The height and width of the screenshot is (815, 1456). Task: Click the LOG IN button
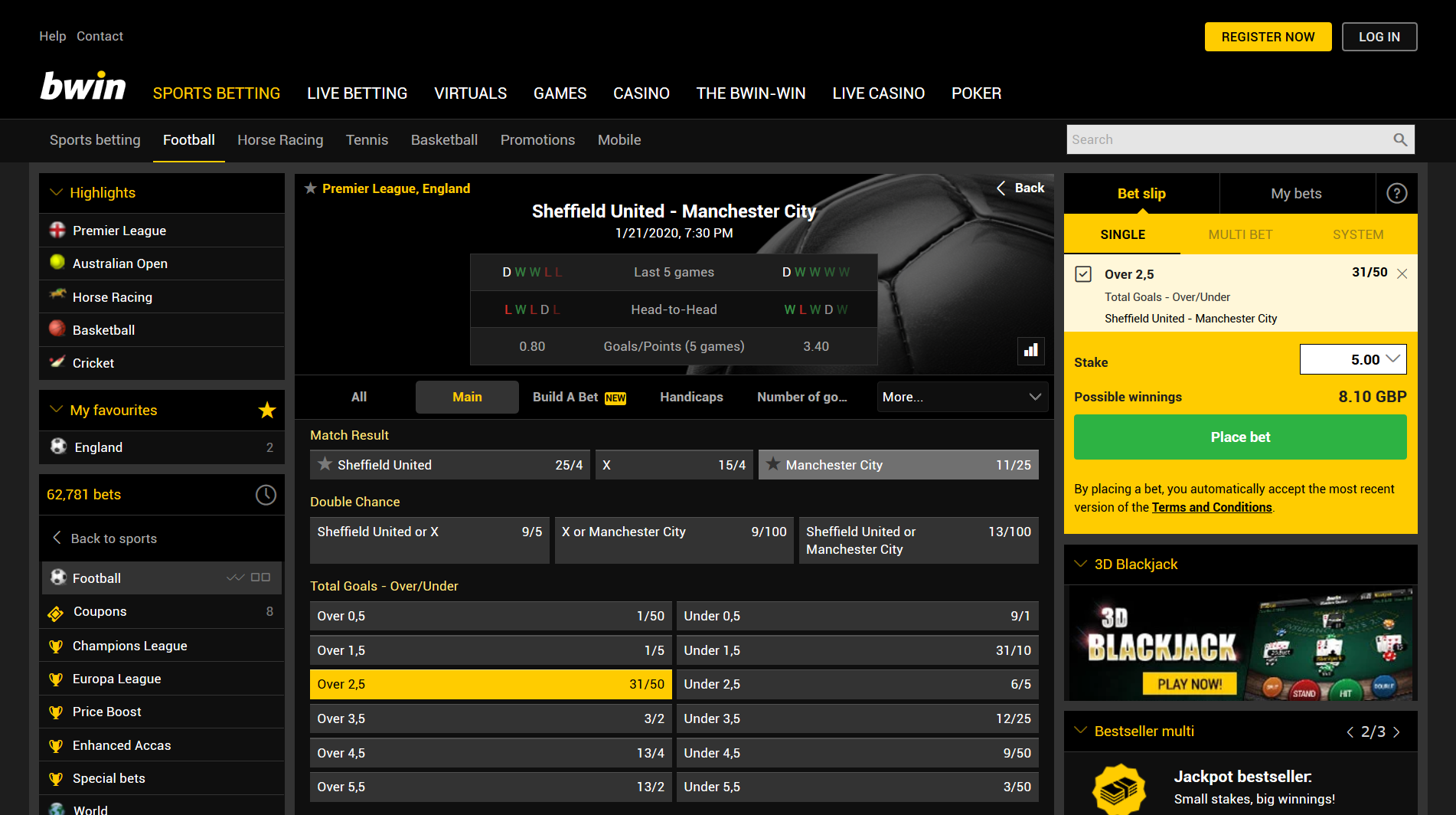1379,37
